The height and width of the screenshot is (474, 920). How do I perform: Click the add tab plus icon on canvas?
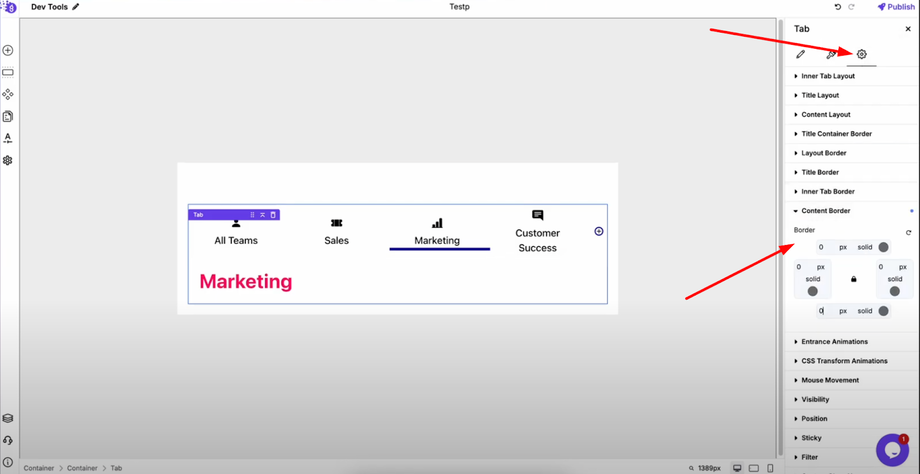pyautogui.click(x=598, y=231)
